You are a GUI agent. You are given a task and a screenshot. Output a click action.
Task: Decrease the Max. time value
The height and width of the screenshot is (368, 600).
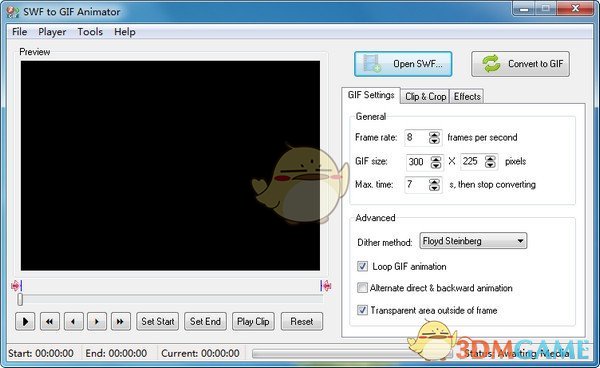[x=434, y=189]
